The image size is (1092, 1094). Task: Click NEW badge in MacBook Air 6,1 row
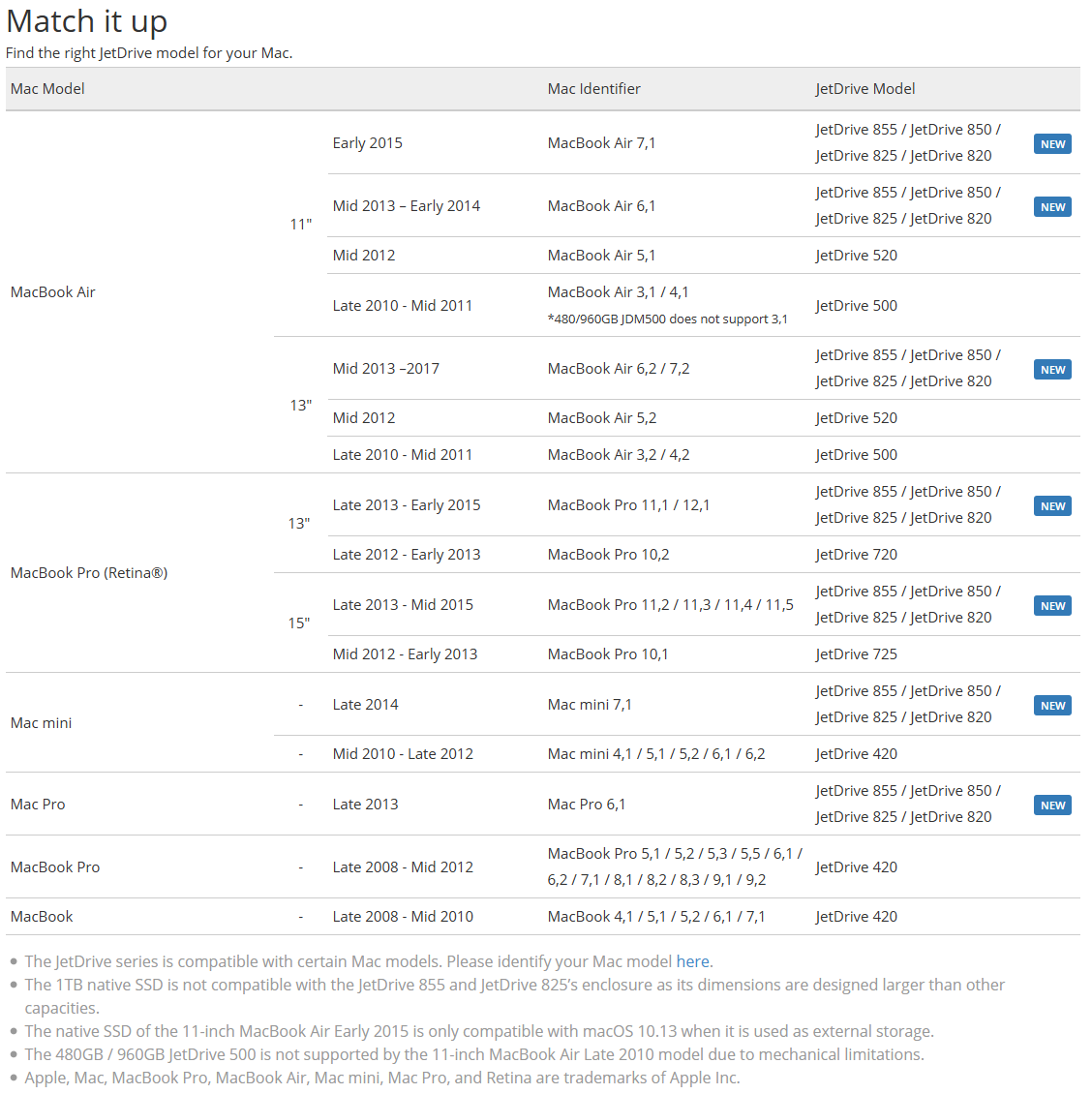point(1052,207)
